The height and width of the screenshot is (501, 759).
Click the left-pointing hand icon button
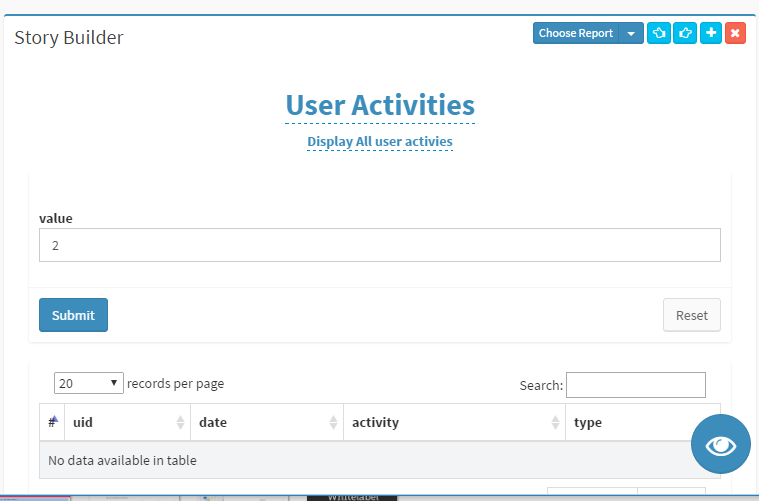659,33
